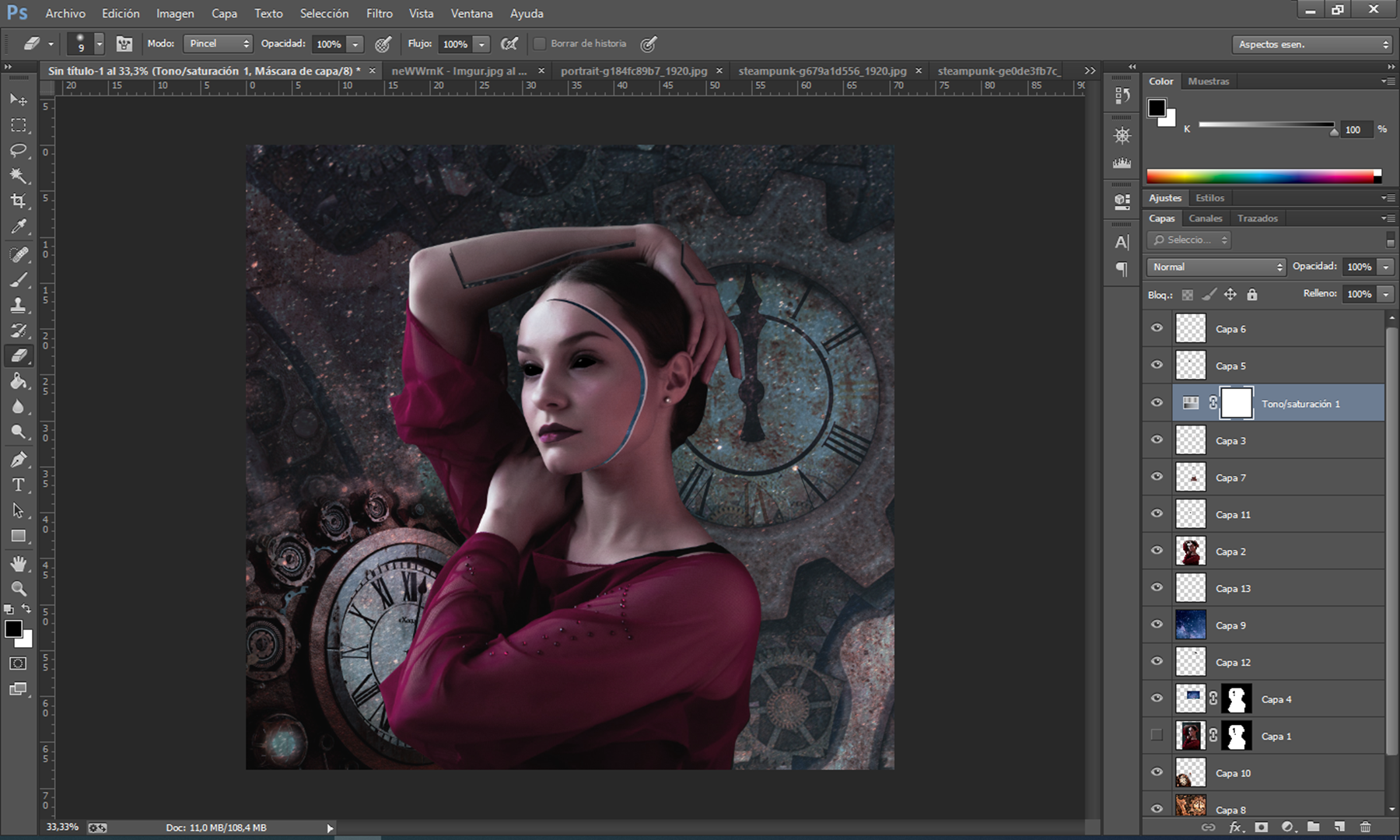Create new group folder icon

pos(1314,827)
